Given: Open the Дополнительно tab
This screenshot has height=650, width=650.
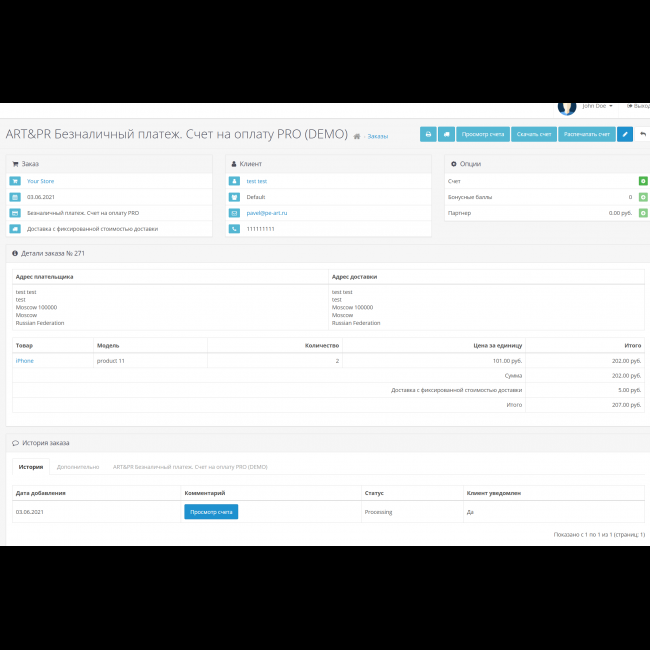Looking at the screenshot, I should (78, 467).
